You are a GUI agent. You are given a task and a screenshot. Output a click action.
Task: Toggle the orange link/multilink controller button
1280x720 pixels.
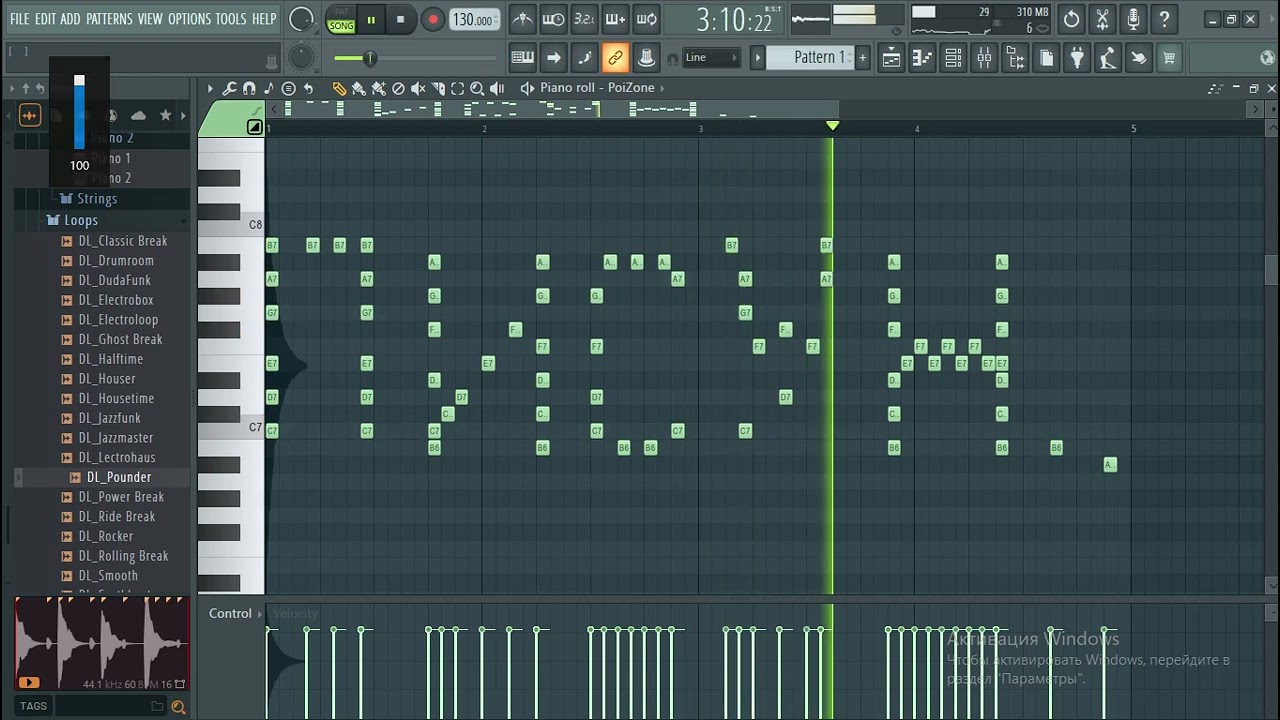coord(615,58)
